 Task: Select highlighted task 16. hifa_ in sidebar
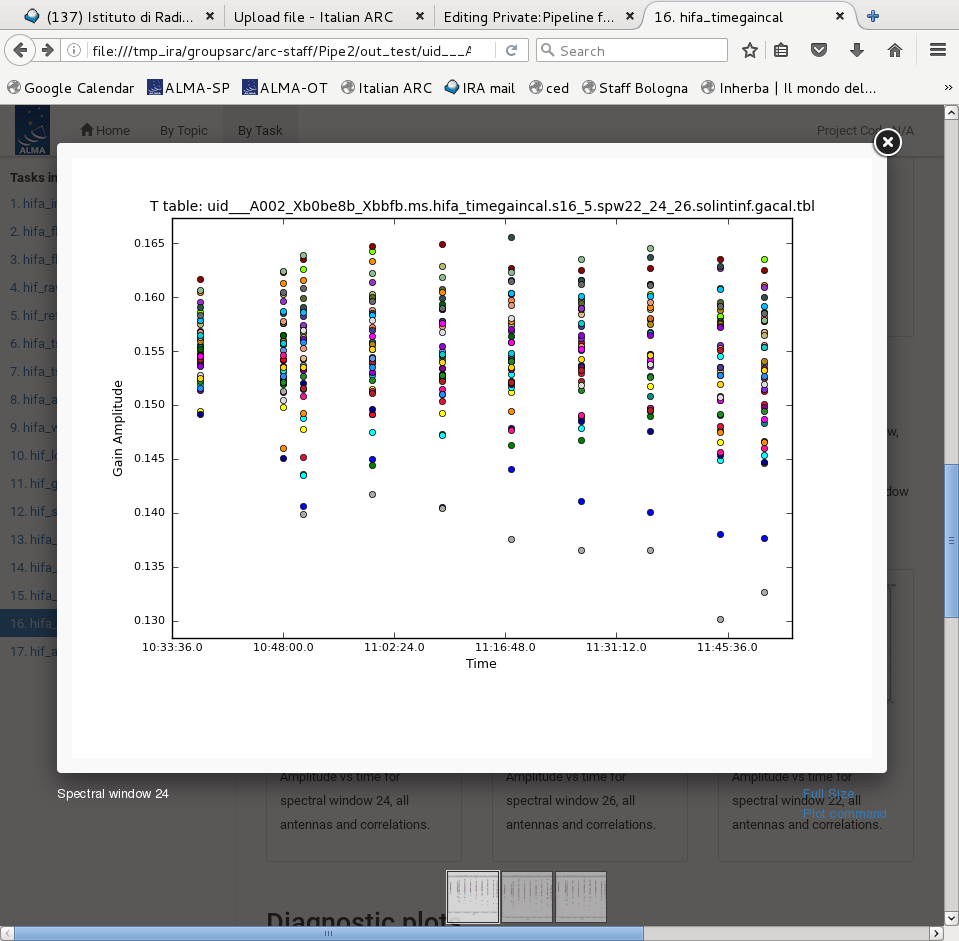coord(29,623)
